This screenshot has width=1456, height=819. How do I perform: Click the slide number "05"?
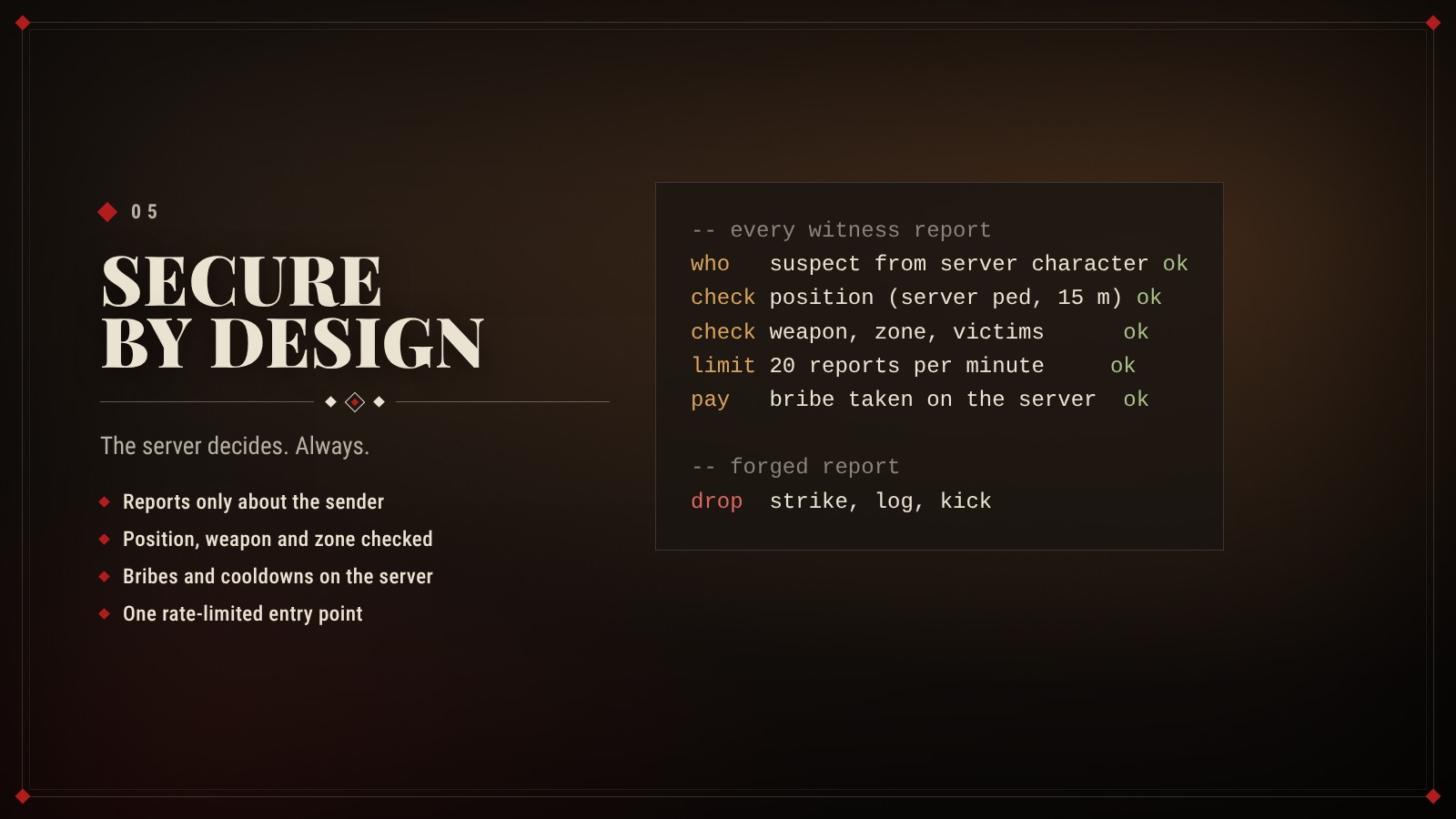tap(144, 212)
